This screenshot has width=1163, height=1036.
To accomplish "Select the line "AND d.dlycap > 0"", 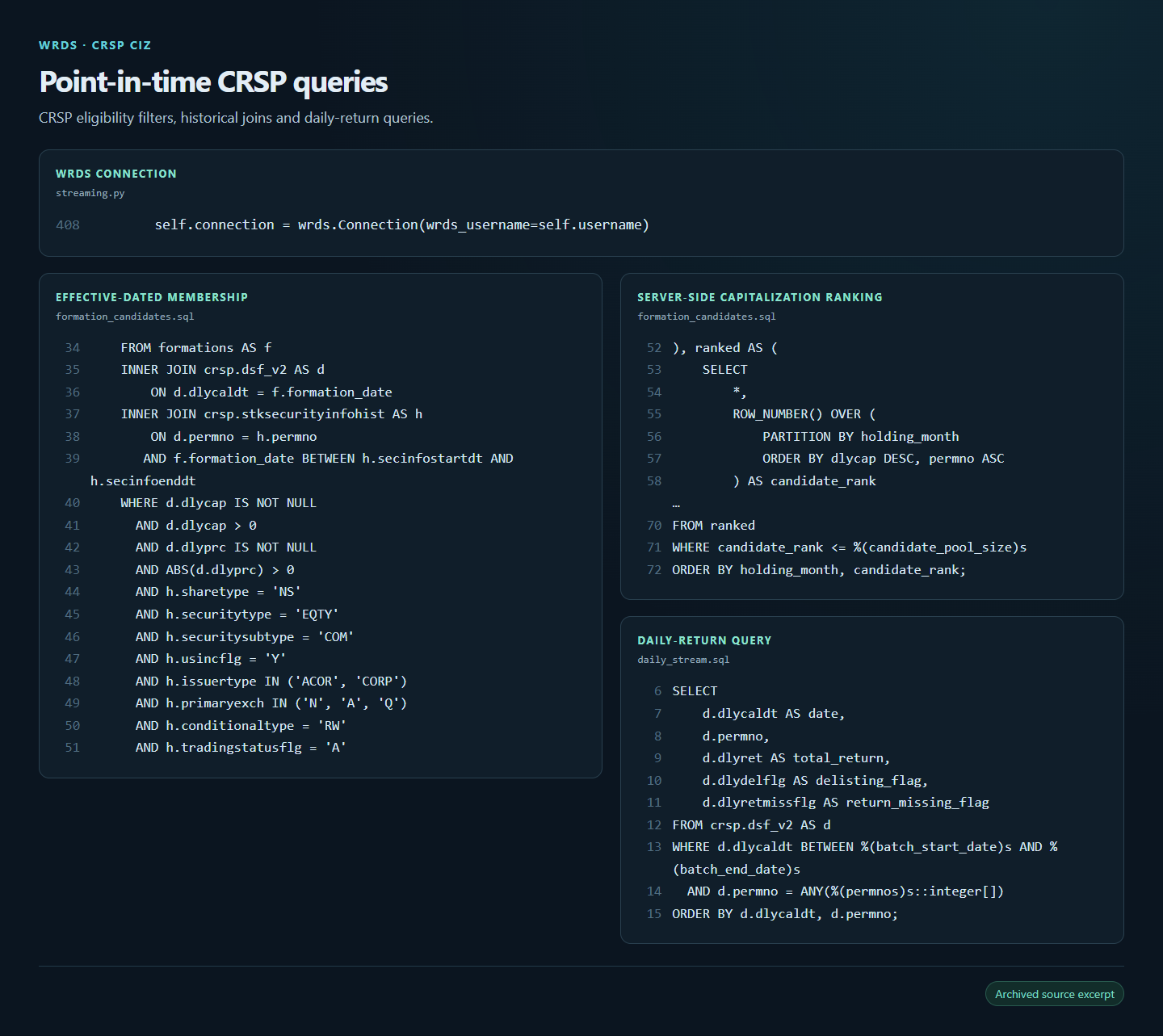I will click(196, 525).
